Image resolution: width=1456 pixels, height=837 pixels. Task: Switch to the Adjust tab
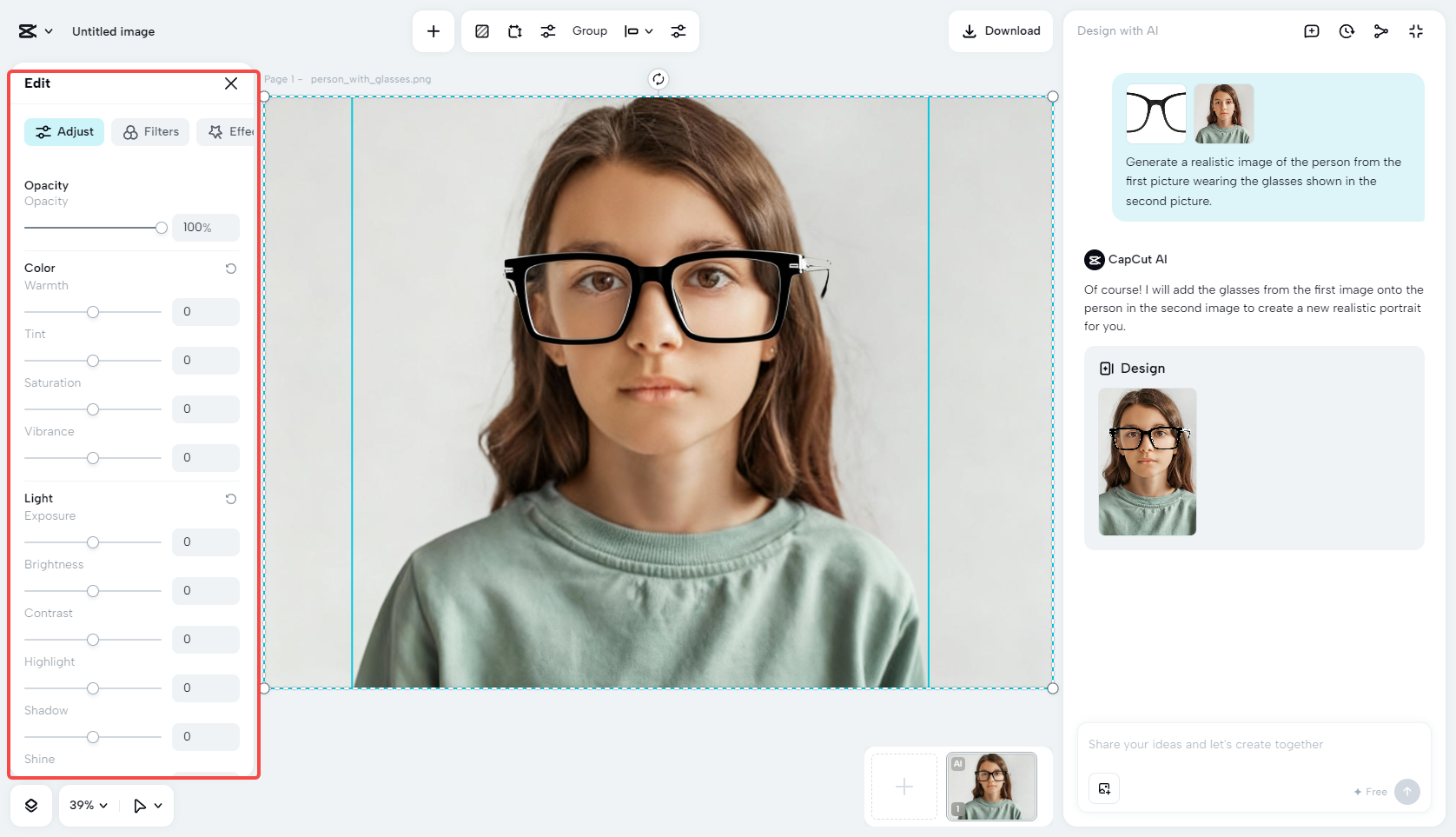pyautogui.click(x=64, y=132)
